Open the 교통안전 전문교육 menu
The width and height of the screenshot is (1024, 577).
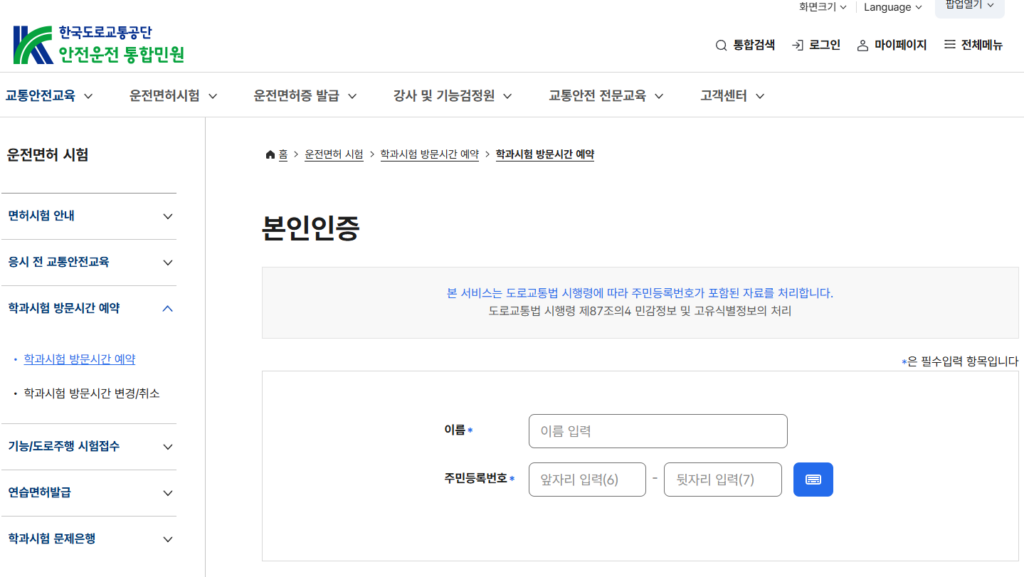tap(606, 96)
